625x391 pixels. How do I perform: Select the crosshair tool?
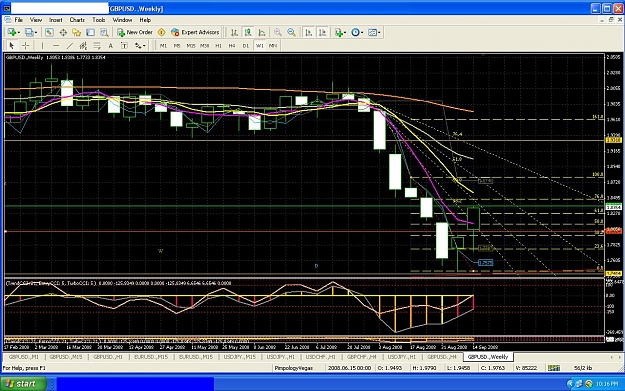pyautogui.click(x=25, y=46)
